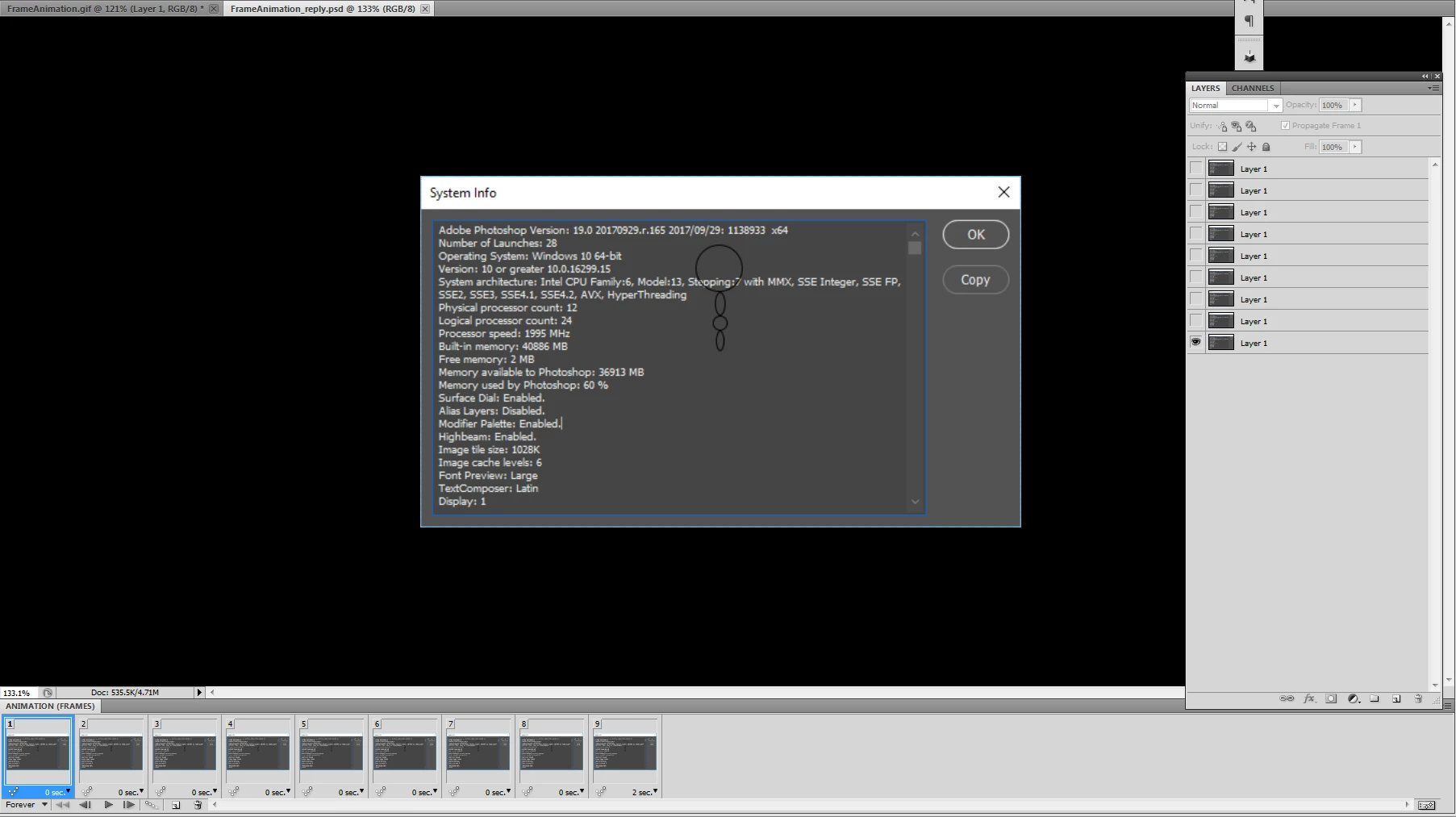
Task: Click System Info scroll down arrow
Action: point(915,502)
